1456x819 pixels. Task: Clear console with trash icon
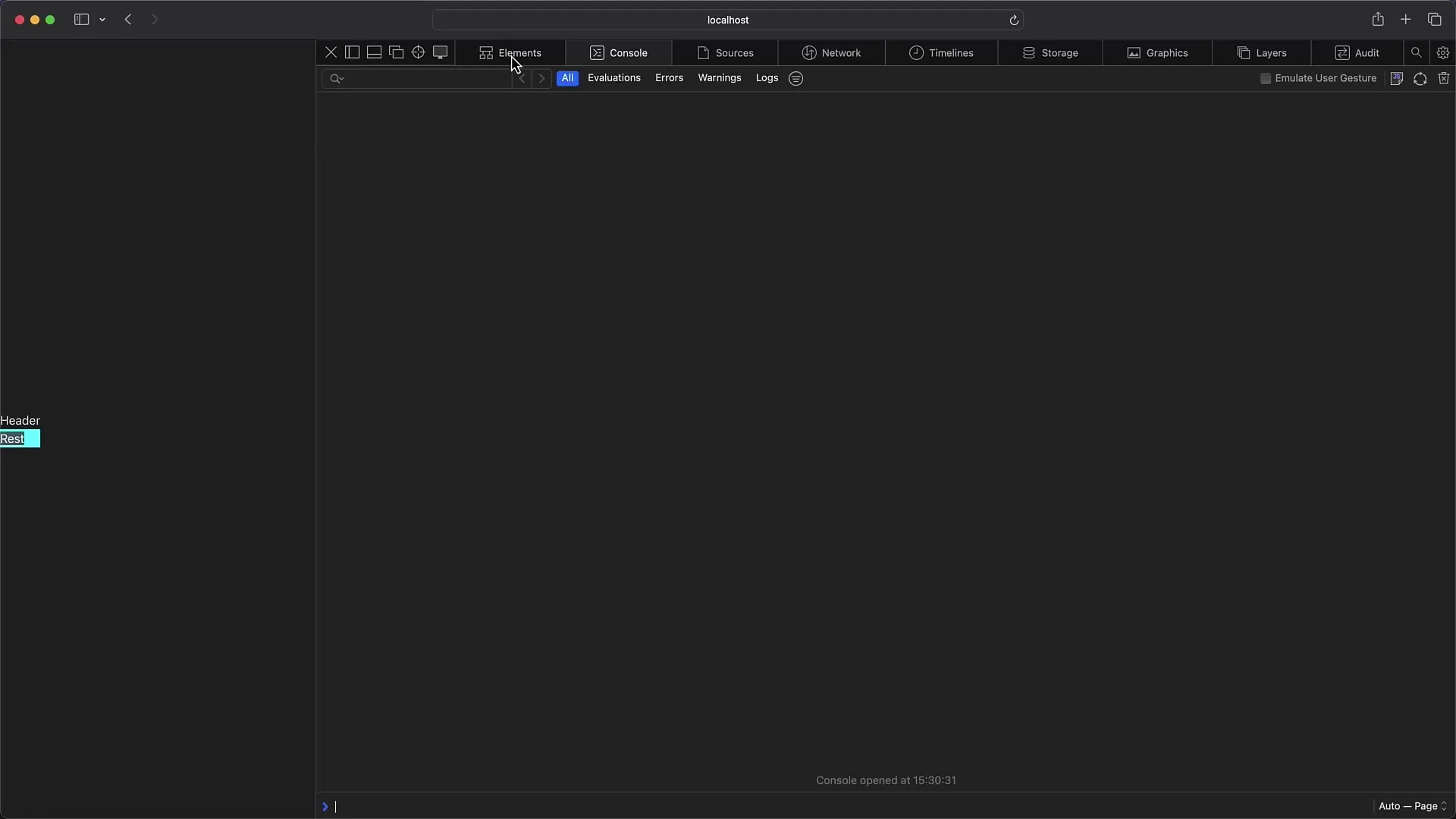click(1444, 78)
